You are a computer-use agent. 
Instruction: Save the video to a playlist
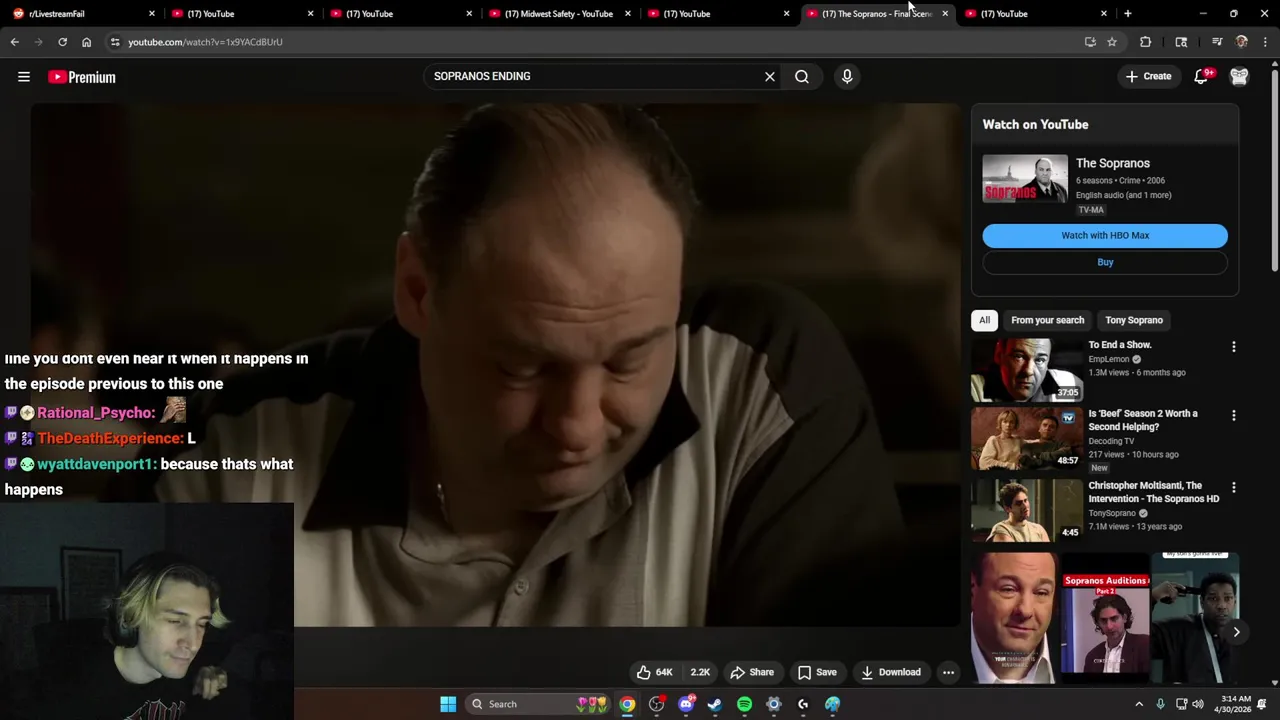pos(817,672)
